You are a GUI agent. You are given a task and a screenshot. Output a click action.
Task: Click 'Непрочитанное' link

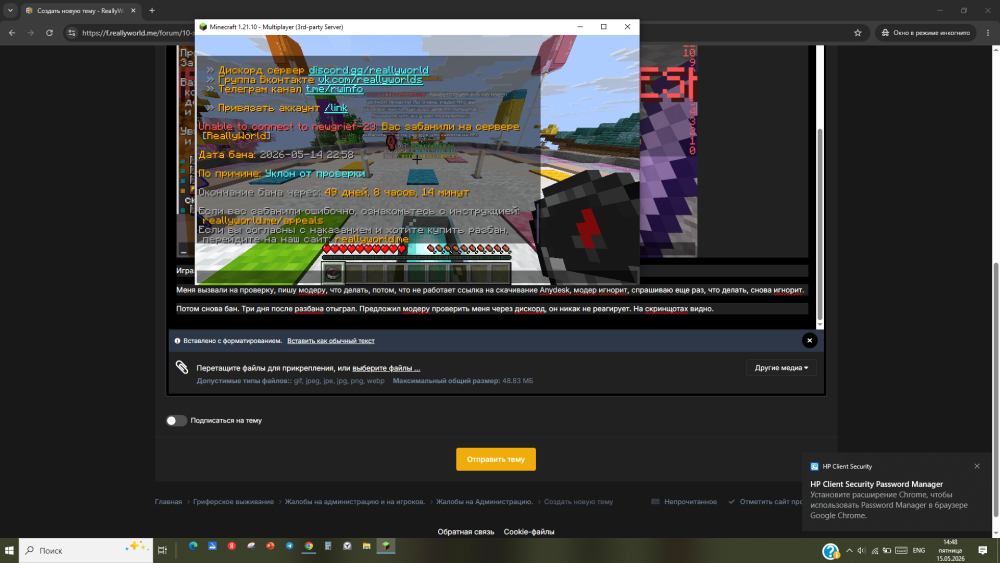click(684, 502)
